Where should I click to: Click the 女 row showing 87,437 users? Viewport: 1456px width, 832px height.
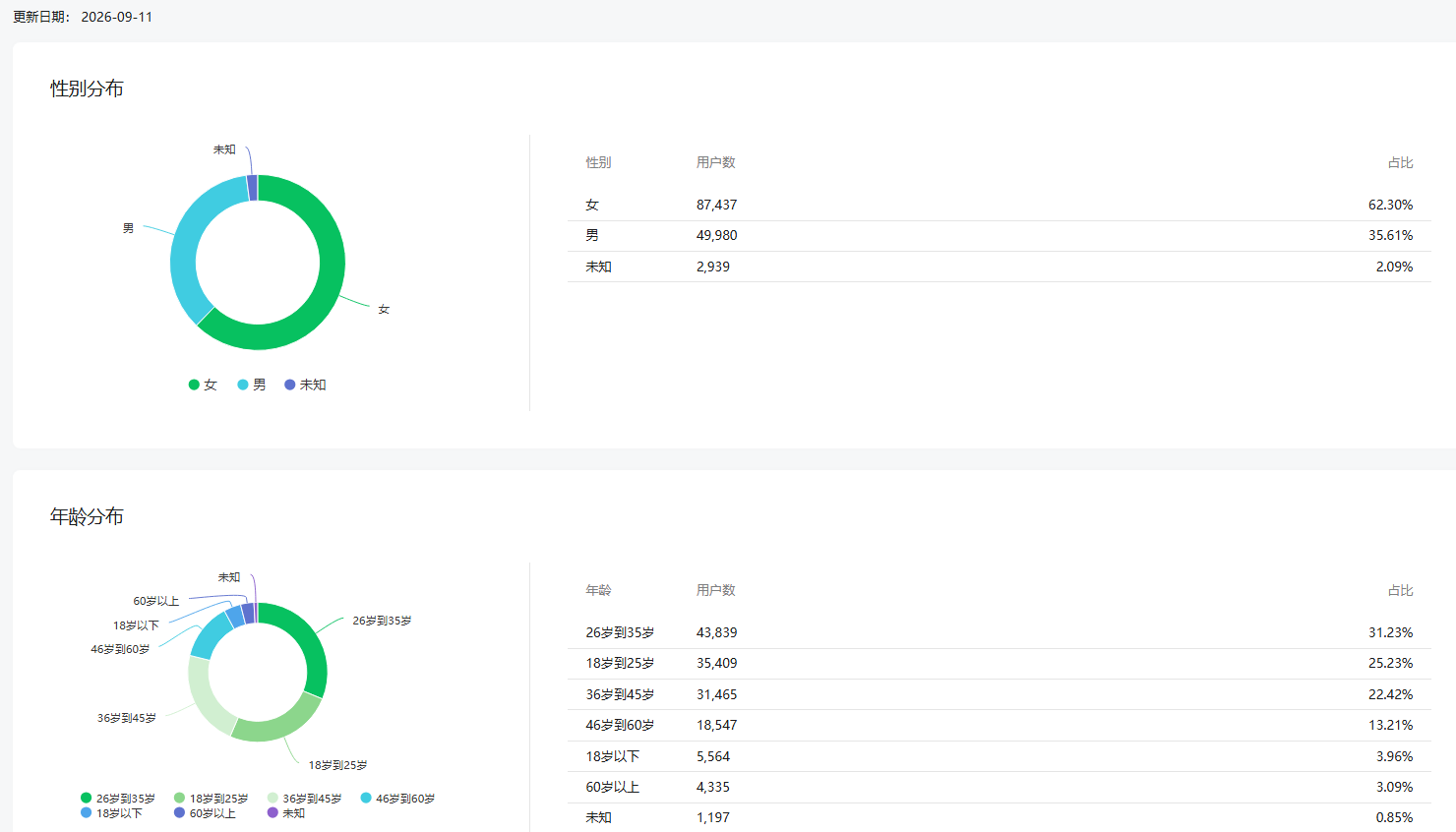(x=1000, y=205)
